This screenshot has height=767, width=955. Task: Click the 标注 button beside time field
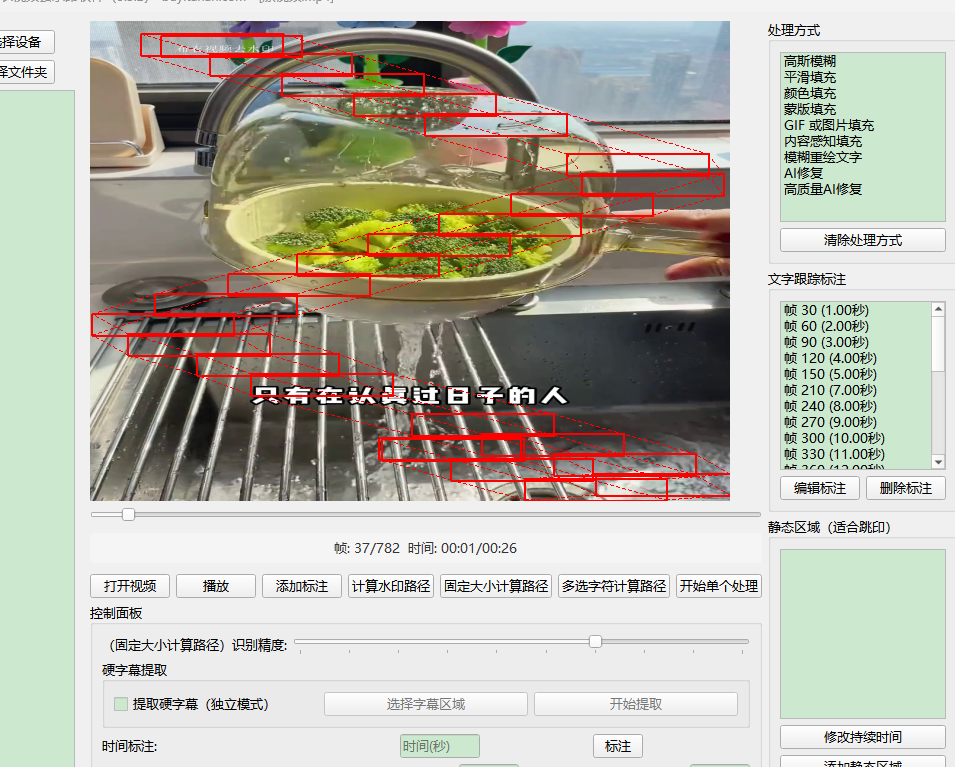pos(618,746)
